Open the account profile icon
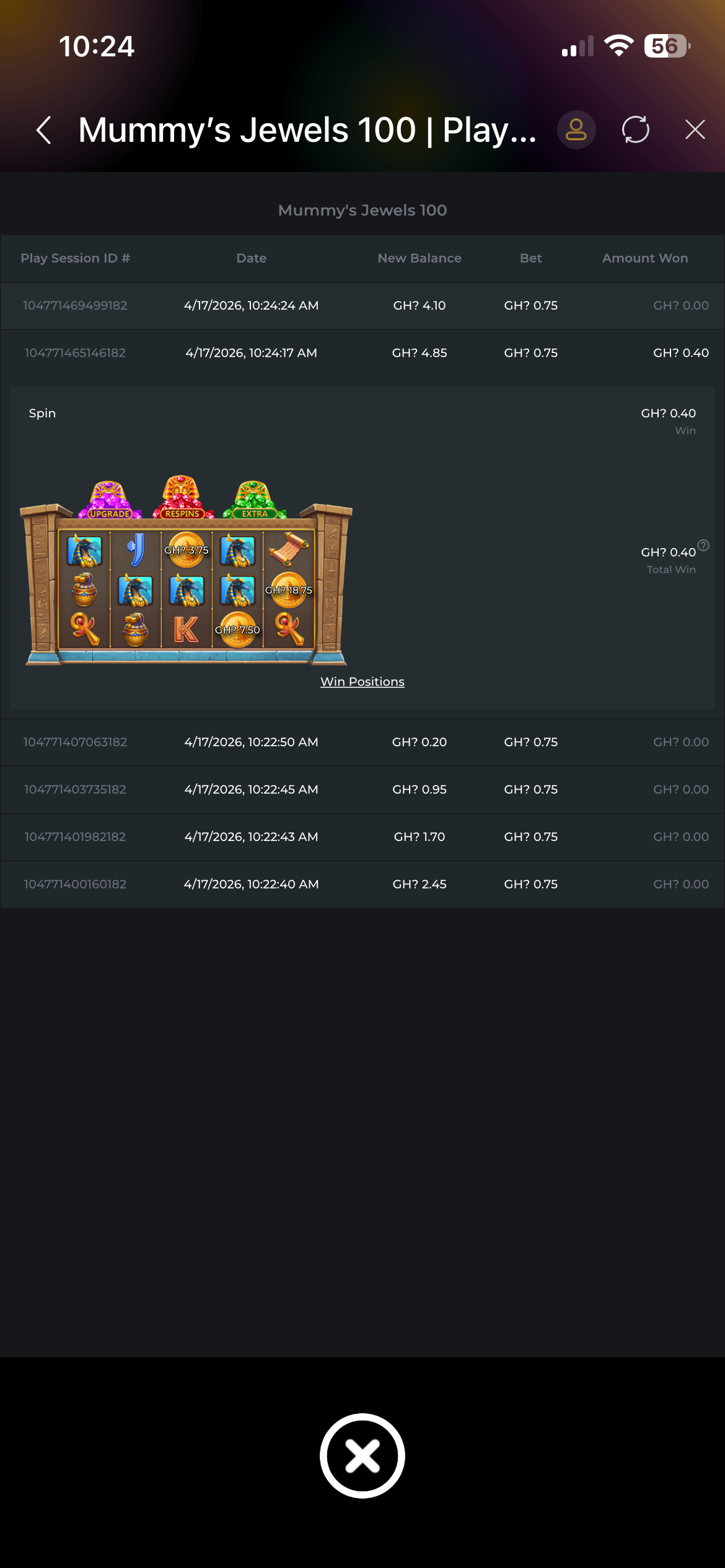This screenshot has width=725, height=1568. click(x=576, y=130)
